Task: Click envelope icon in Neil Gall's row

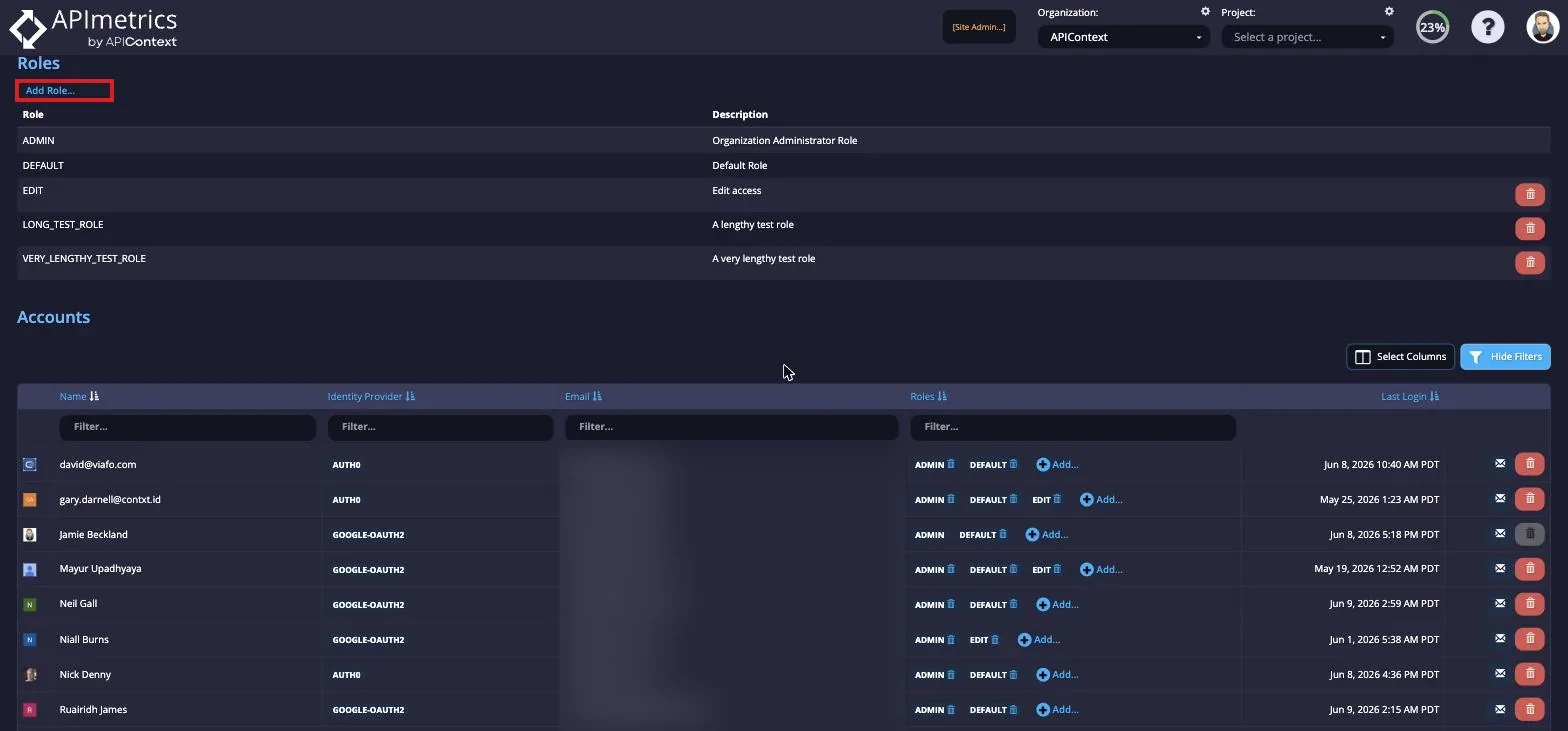Action: pos(1499,603)
